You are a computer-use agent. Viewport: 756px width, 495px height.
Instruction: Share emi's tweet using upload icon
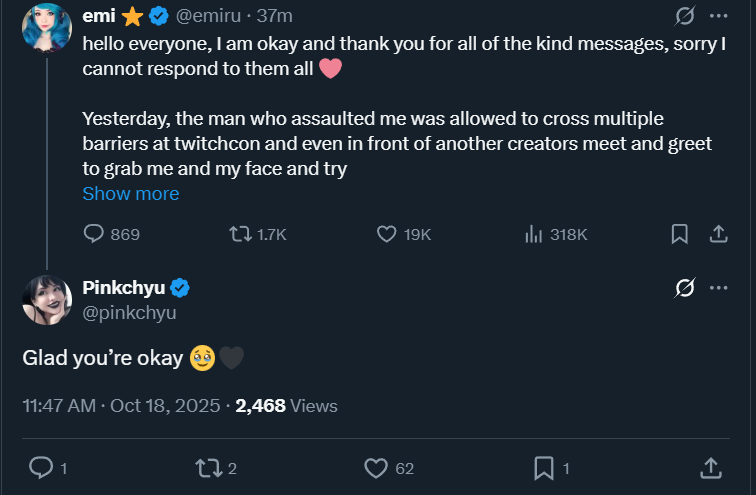coord(717,234)
